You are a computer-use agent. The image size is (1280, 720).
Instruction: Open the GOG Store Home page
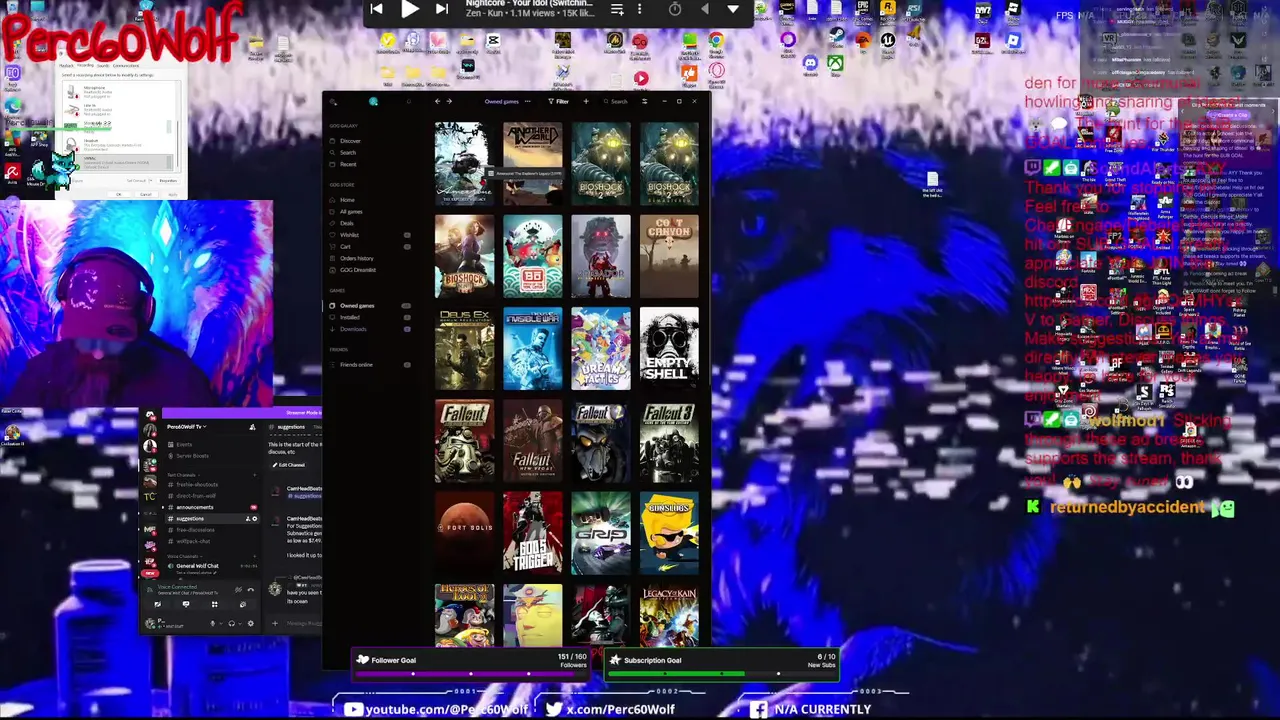341,200
